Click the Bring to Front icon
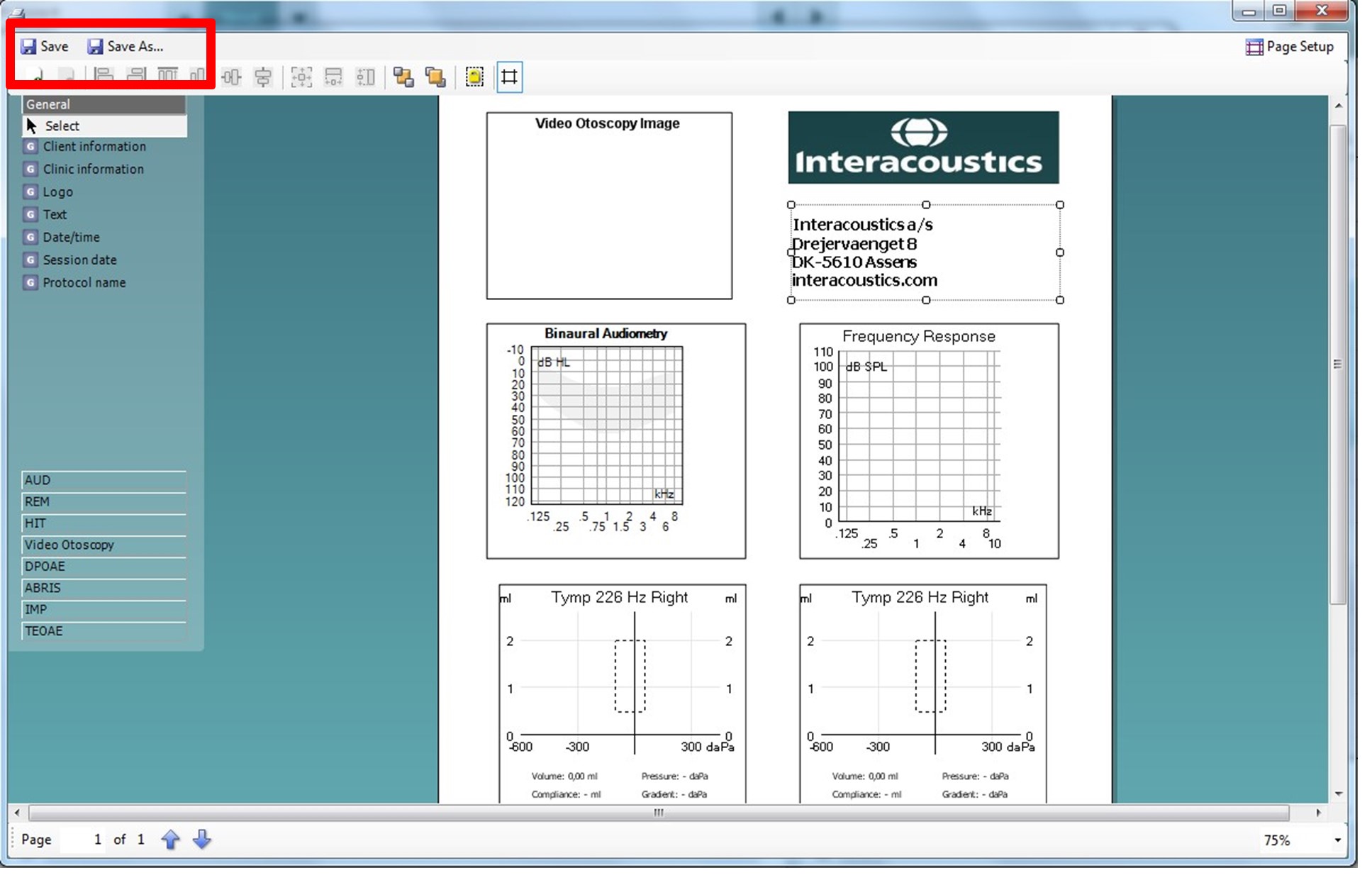1372x885 pixels. [405, 78]
